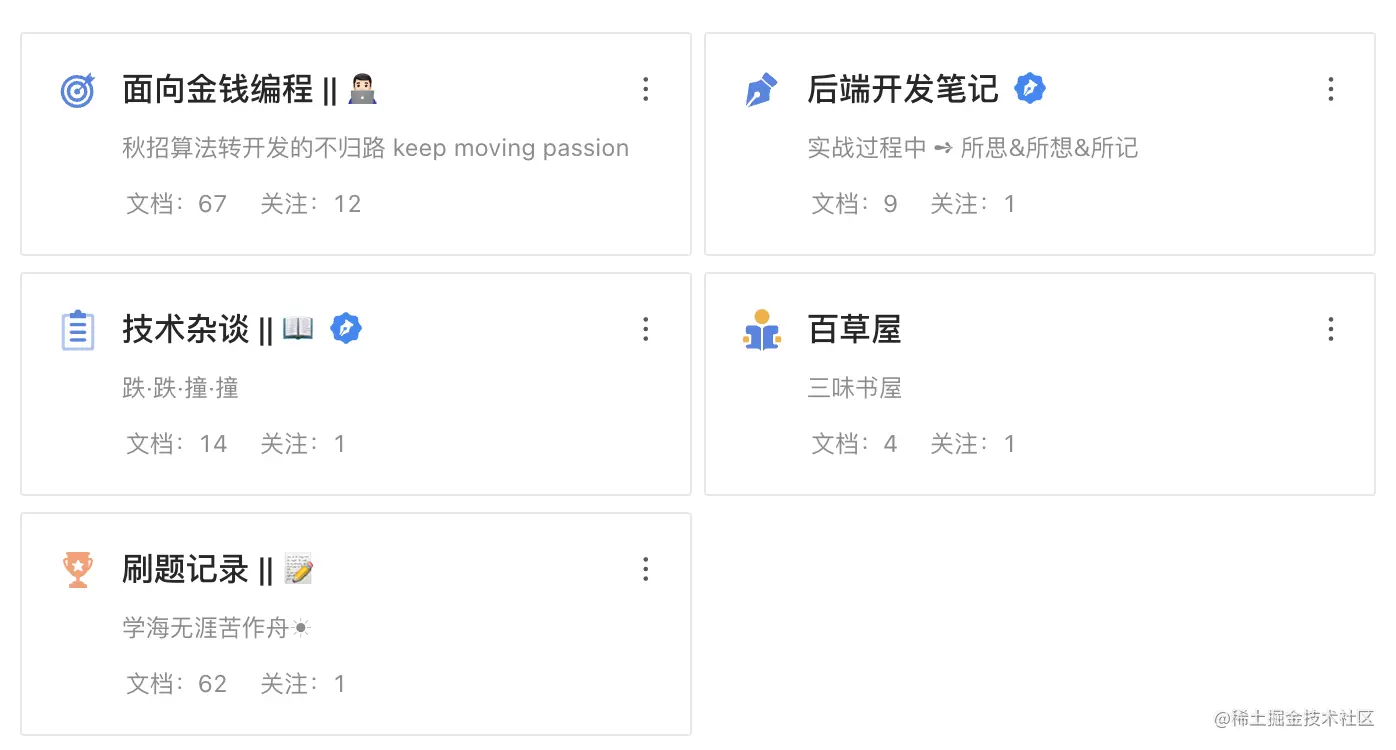This screenshot has width=1396, height=750.
Task: Click the blue verified badge beside 后端开发笔记
Action: (x=1031, y=88)
